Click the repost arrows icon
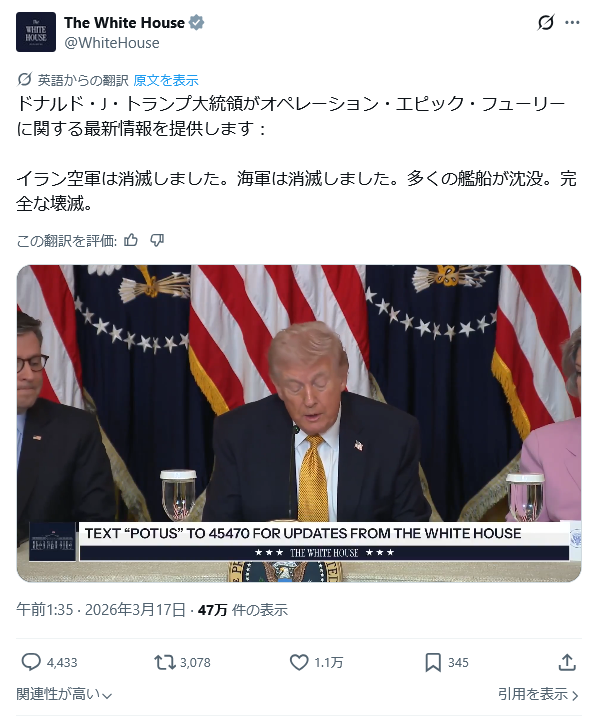598x716 pixels. [165, 662]
